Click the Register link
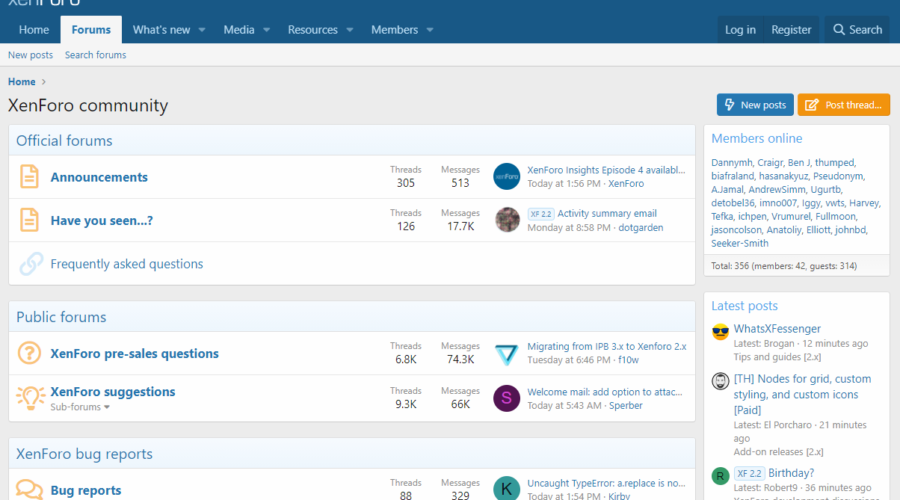 791,29
